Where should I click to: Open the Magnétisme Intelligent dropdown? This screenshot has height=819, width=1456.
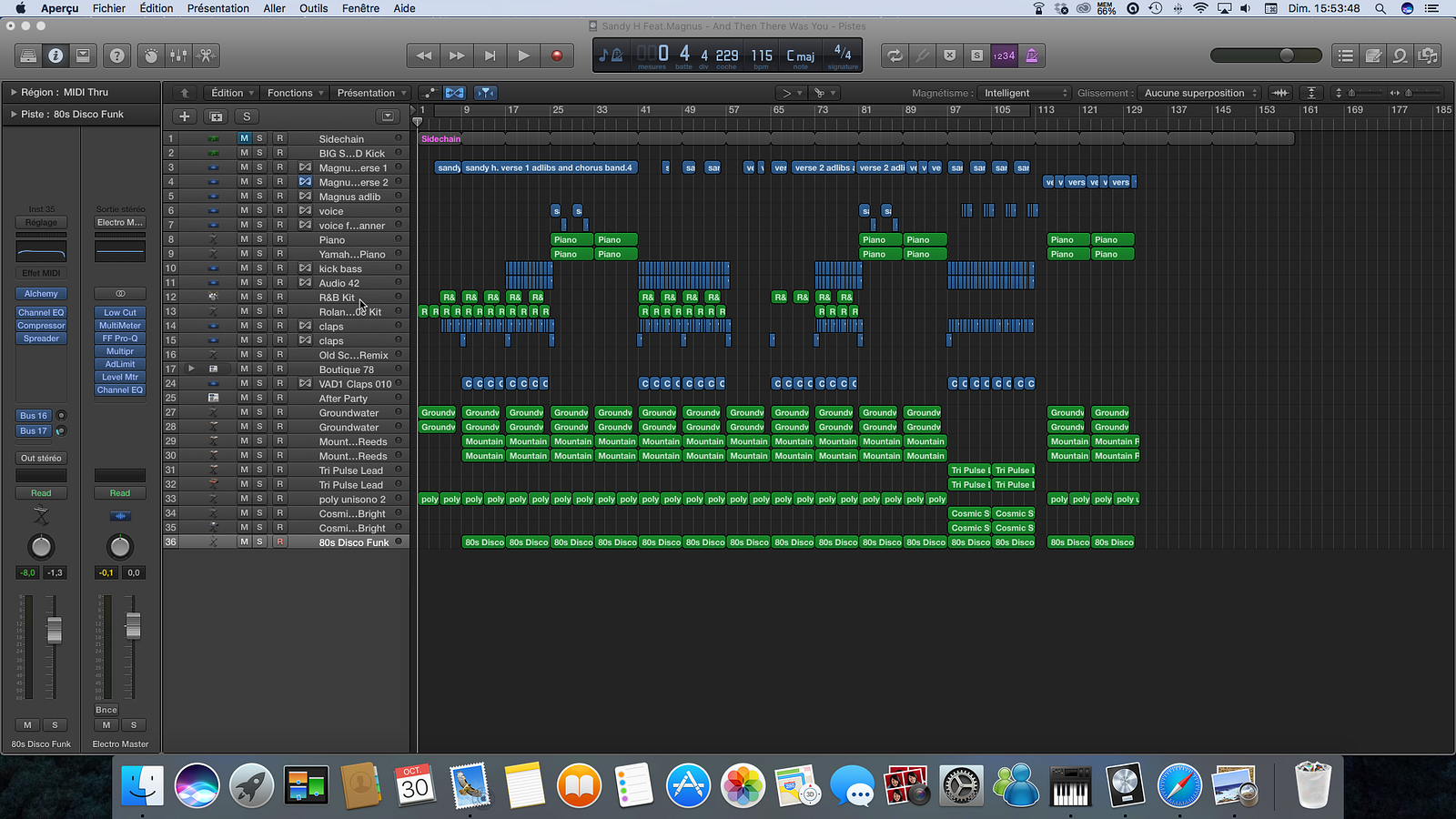pos(1025,93)
